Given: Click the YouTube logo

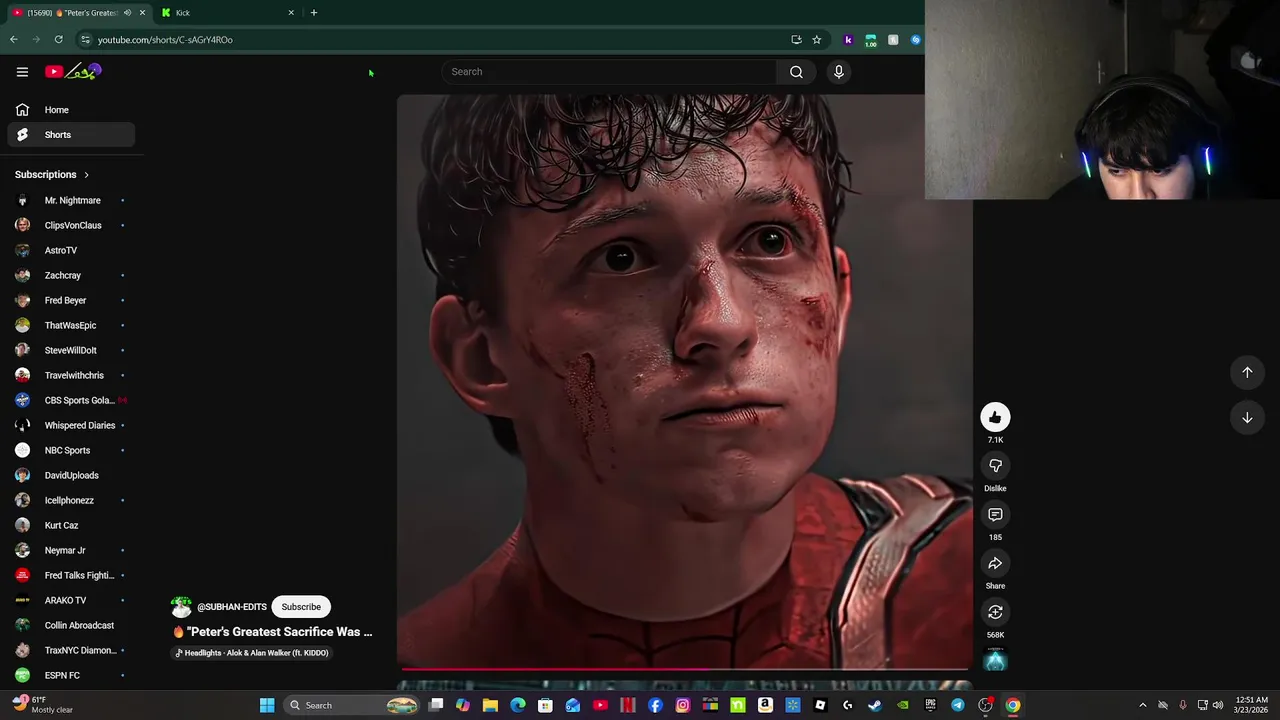Looking at the screenshot, I should click(x=73, y=72).
